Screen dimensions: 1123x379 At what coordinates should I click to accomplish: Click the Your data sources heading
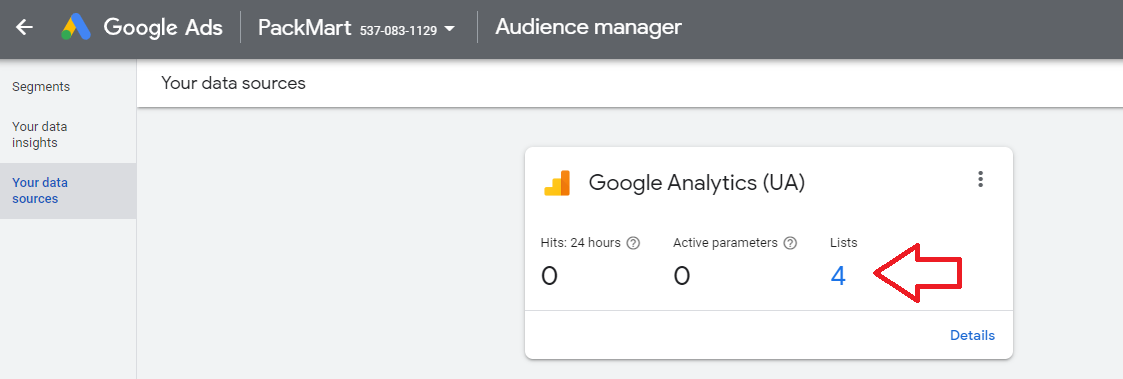coord(233,83)
